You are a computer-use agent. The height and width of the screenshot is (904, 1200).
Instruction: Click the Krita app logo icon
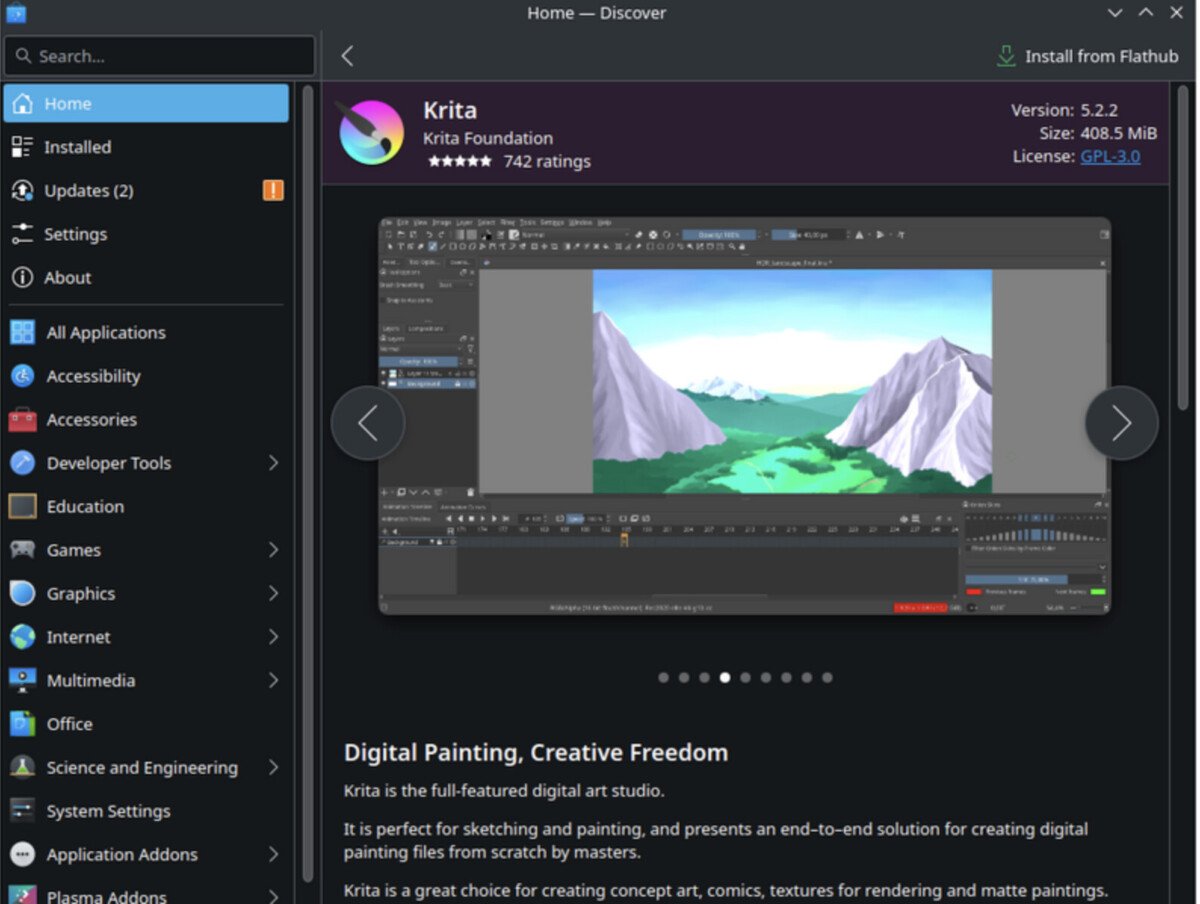pyautogui.click(x=371, y=133)
